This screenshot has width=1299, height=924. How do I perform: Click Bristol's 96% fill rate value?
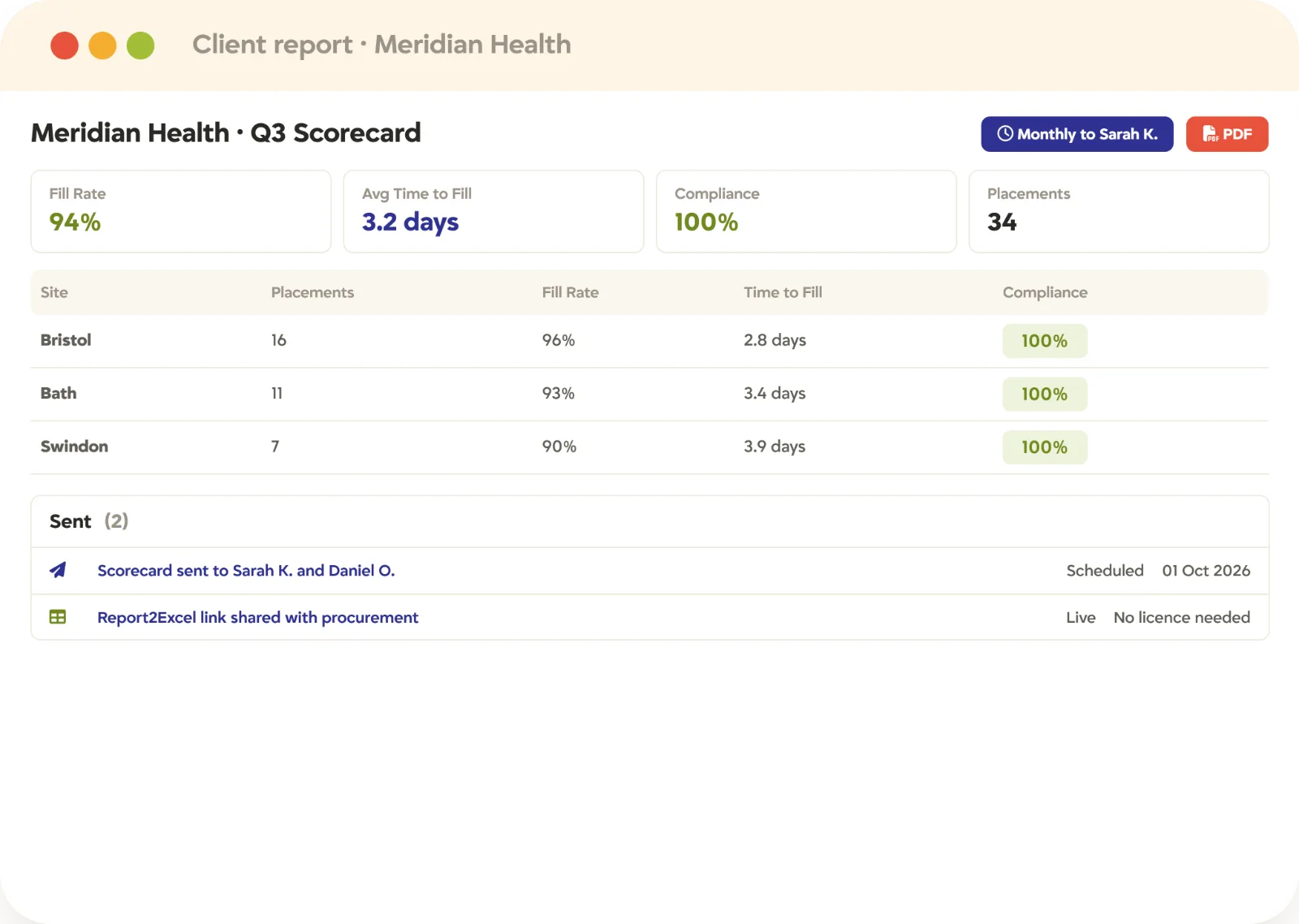[559, 340]
